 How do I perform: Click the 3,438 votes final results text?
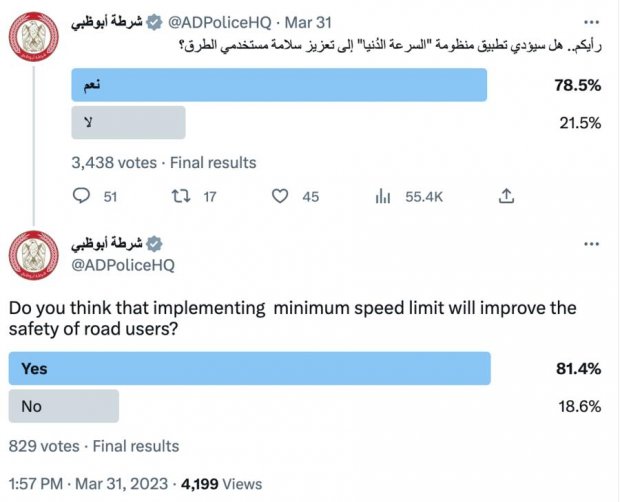tap(164, 162)
